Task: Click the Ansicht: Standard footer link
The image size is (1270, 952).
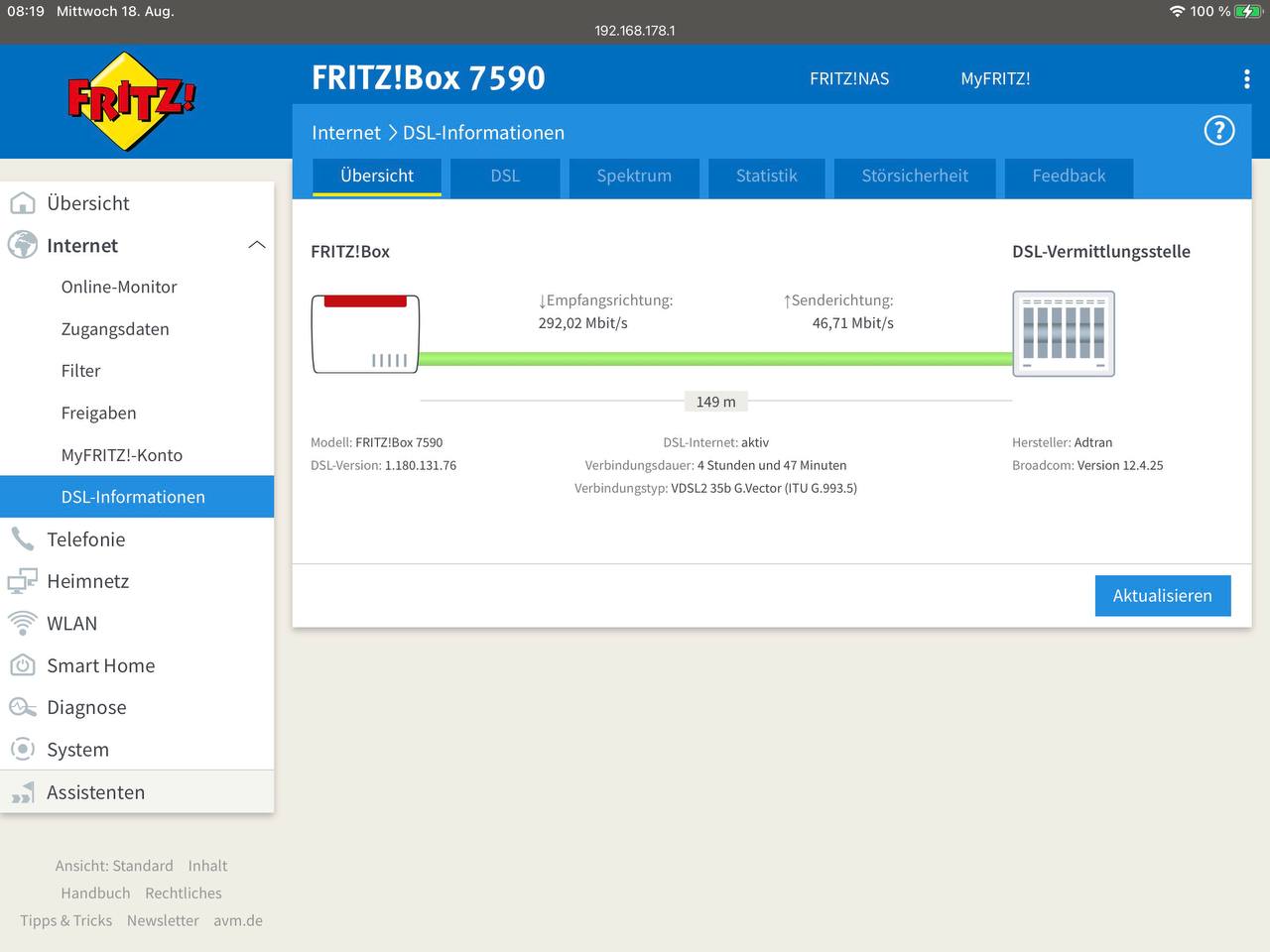Action: tap(114, 866)
